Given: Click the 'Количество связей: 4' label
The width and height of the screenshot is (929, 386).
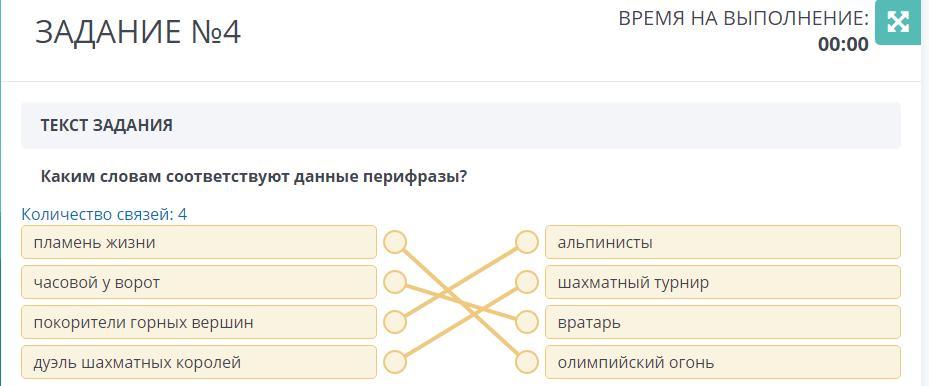Looking at the screenshot, I should pos(104,214).
